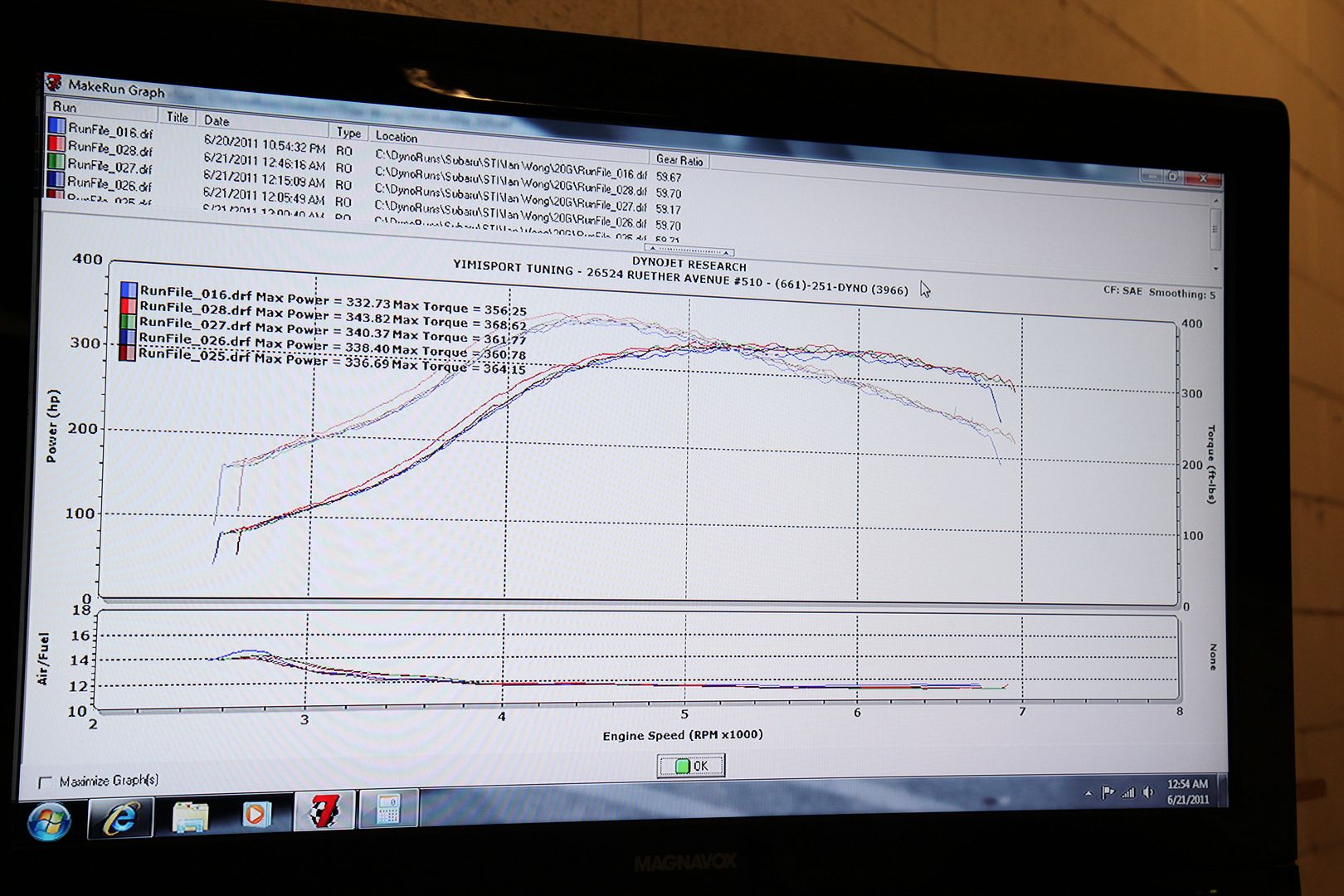Viewport: 1344px width, 896px height.
Task: Open the Calculator taskbar icon
Action: click(388, 810)
